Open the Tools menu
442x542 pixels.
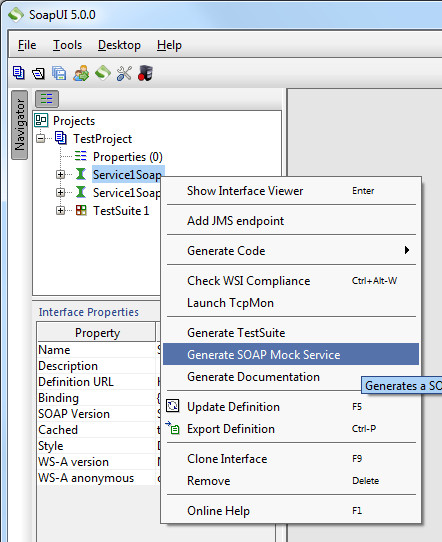click(x=67, y=45)
